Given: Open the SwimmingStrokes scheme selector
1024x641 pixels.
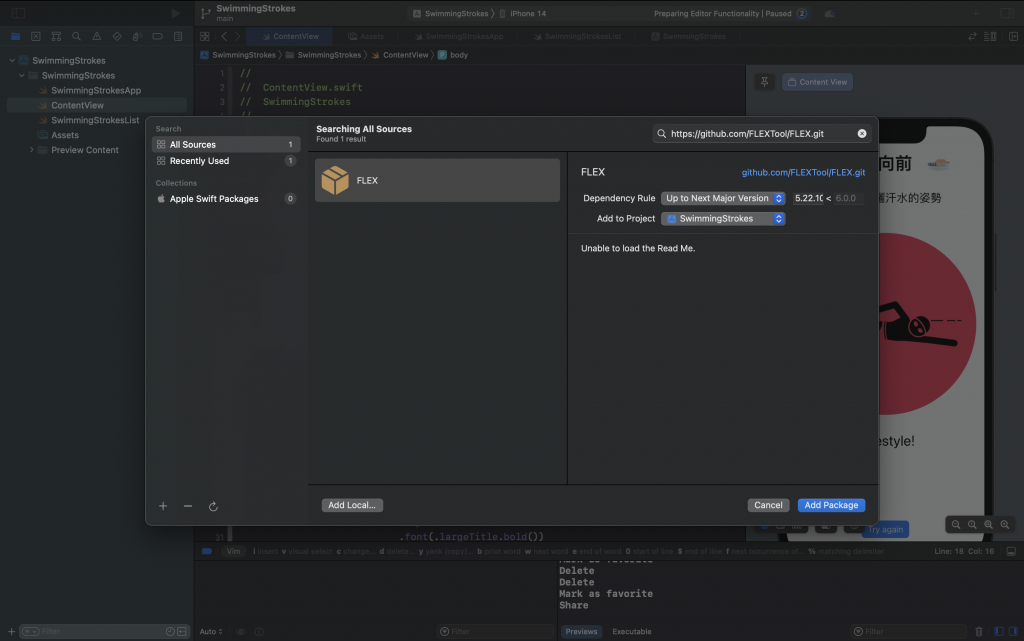Looking at the screenshot, I should [x=451, y=13].
